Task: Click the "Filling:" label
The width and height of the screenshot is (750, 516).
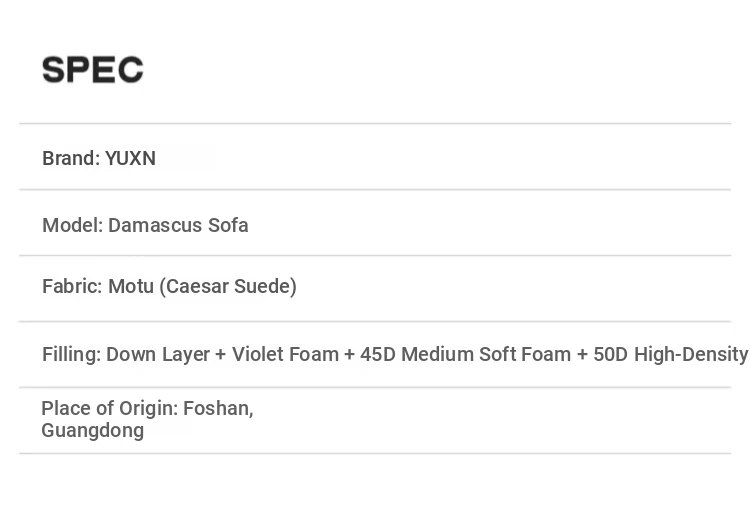Action: coord(71,354)
